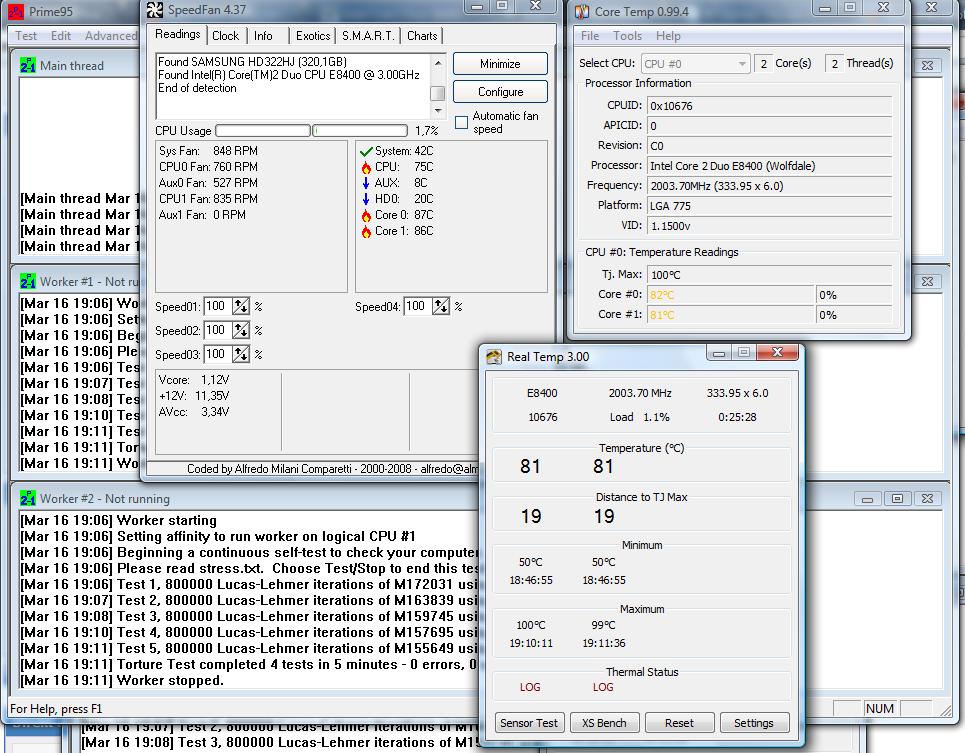Click the Core Temp title bar icon
The height and width of the screenshot is (753, 965).
click(x=582, y=12)
